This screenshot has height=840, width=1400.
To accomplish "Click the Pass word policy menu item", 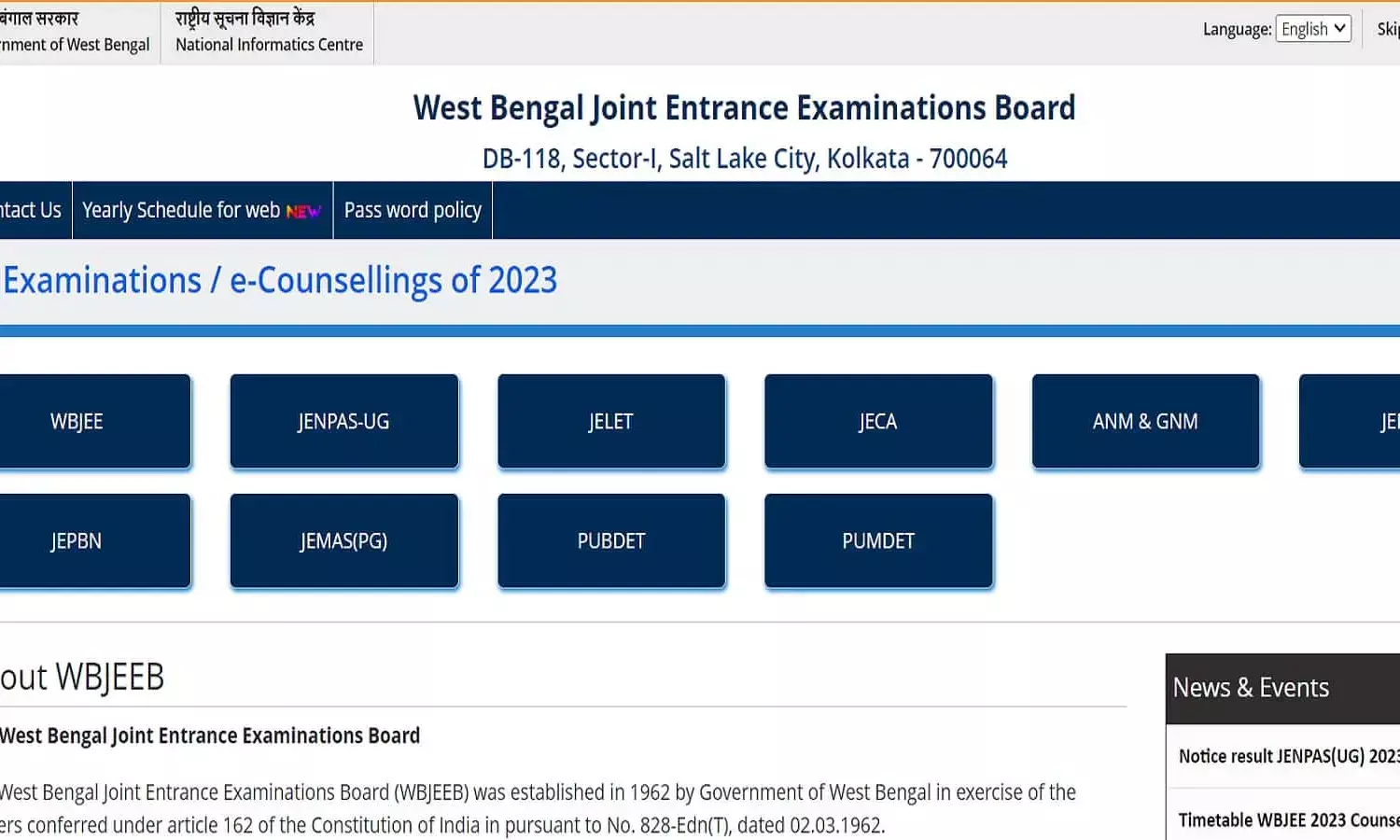I will pyautogui.click(x=413, y=211).
